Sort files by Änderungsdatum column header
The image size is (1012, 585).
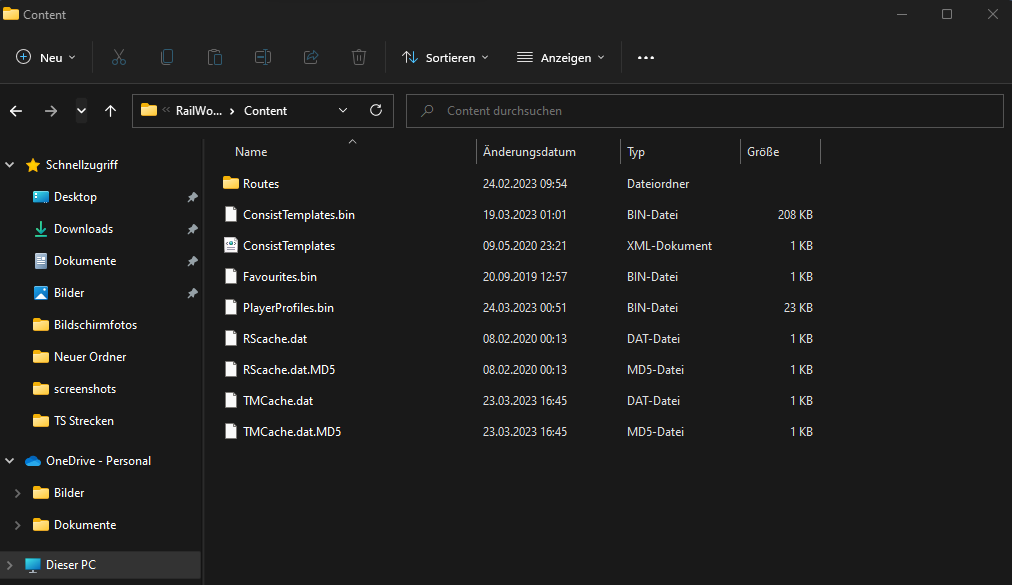[x=529, y=152]
